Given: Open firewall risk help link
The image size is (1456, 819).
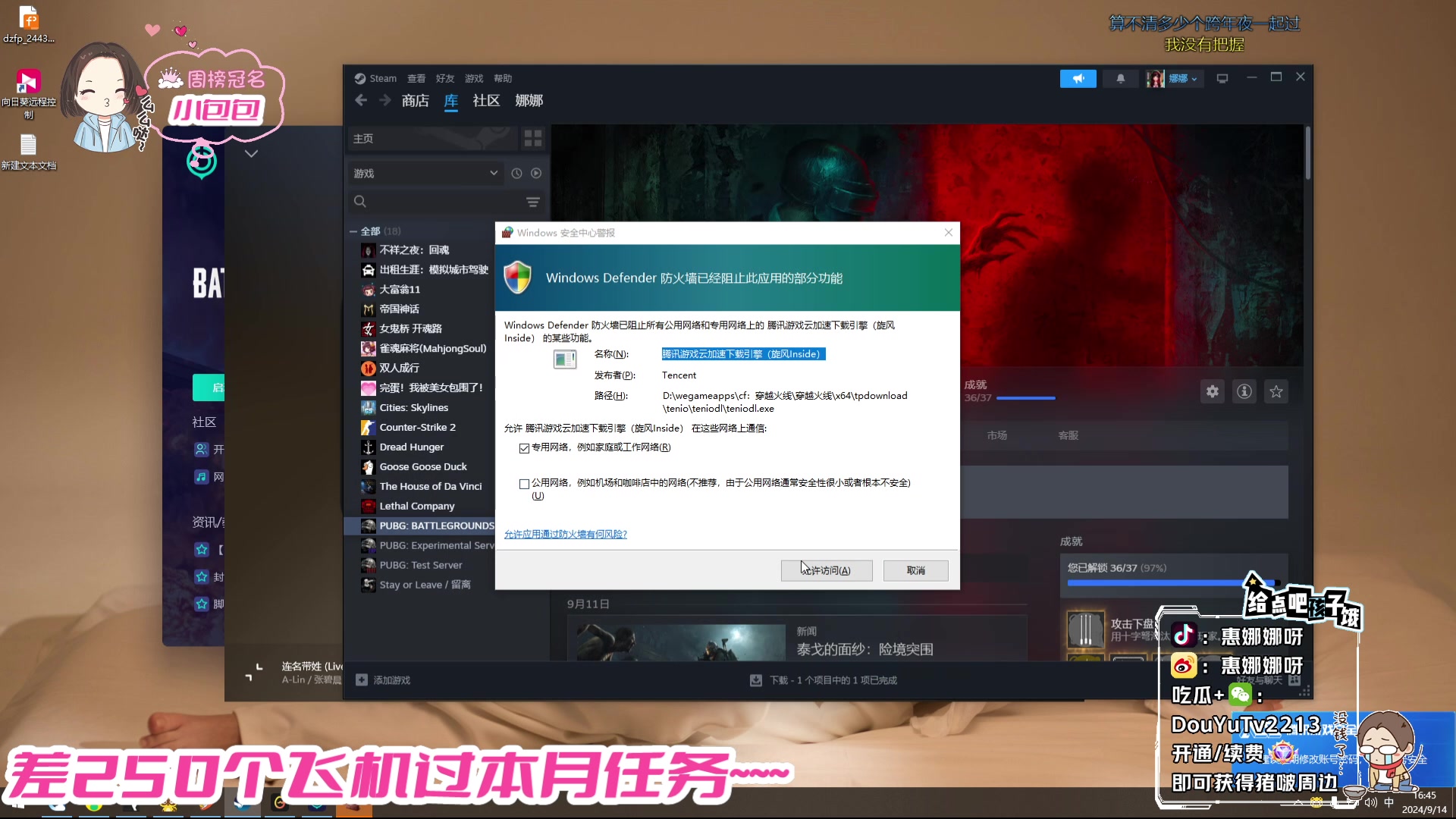Looking at the screenshot, I should (x=566, y=534).
